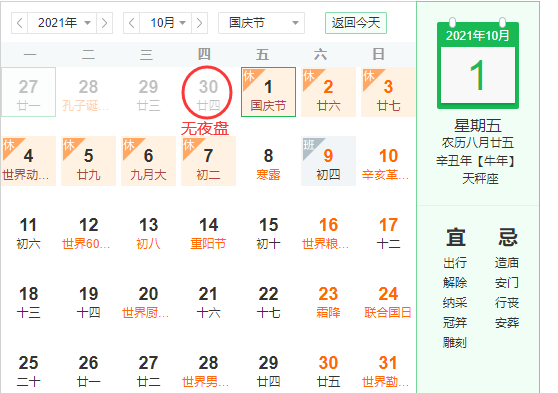558x393 pixels.
Task: Select October 16 世界粮 cell
Action: point(328,230)
